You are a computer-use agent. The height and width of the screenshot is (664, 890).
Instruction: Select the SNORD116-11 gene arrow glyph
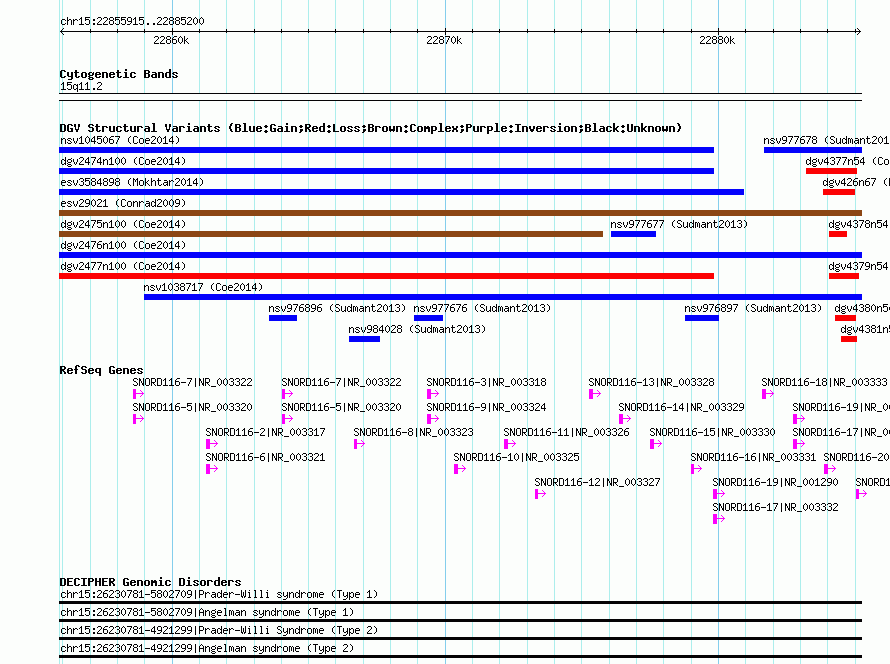(x=510, y=444)
